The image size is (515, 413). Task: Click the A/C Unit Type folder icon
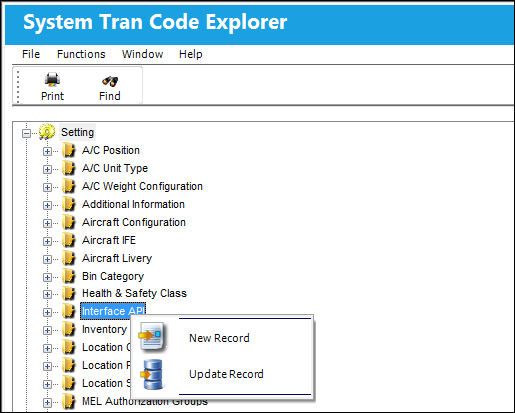click(69, 168)
